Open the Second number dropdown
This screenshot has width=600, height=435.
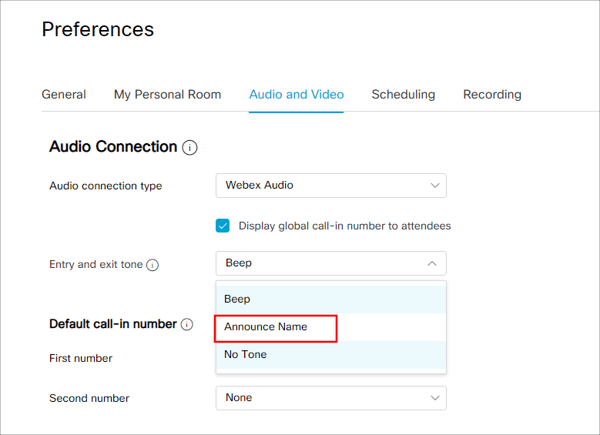pyautogui.click(x=331, y=398)
